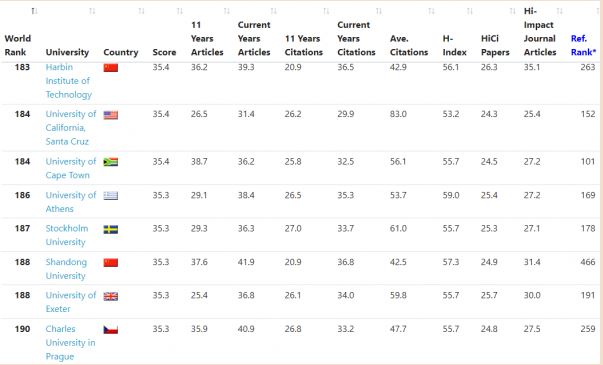The width and height of the screenshot is (603, 365).
Task: Open Shandong University entry
Action: pos(66,269)
